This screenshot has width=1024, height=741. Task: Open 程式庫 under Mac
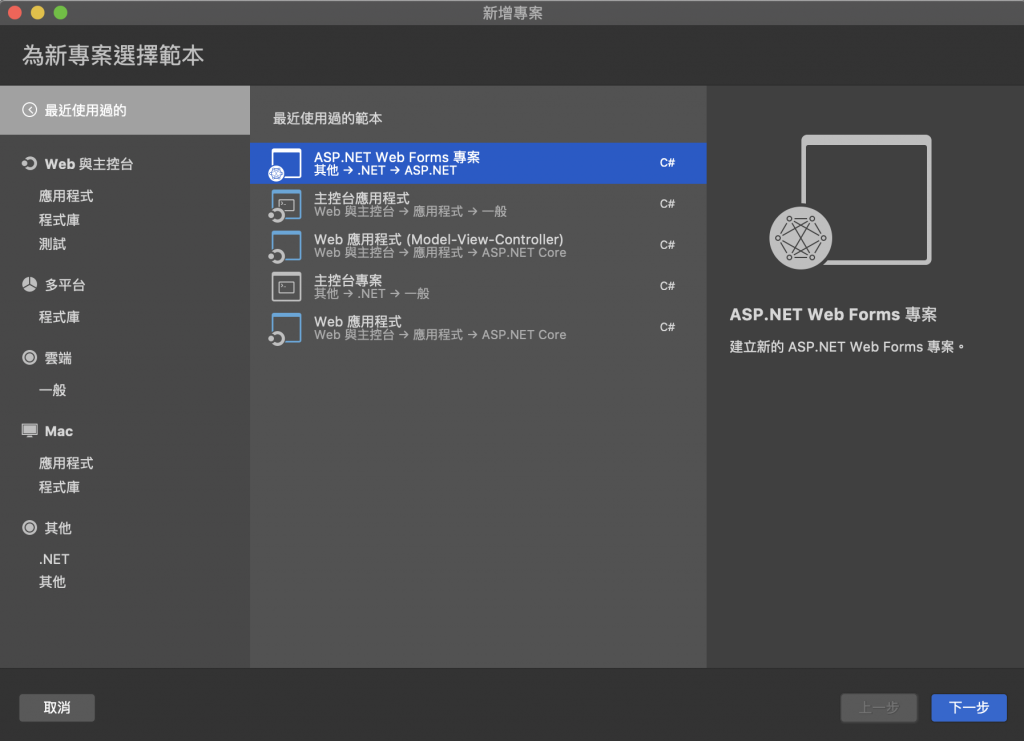(x=59, y=487)
